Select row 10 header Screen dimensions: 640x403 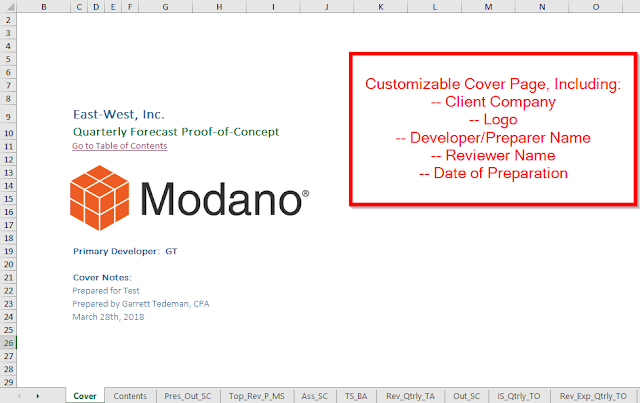click(x=8, y=133)
